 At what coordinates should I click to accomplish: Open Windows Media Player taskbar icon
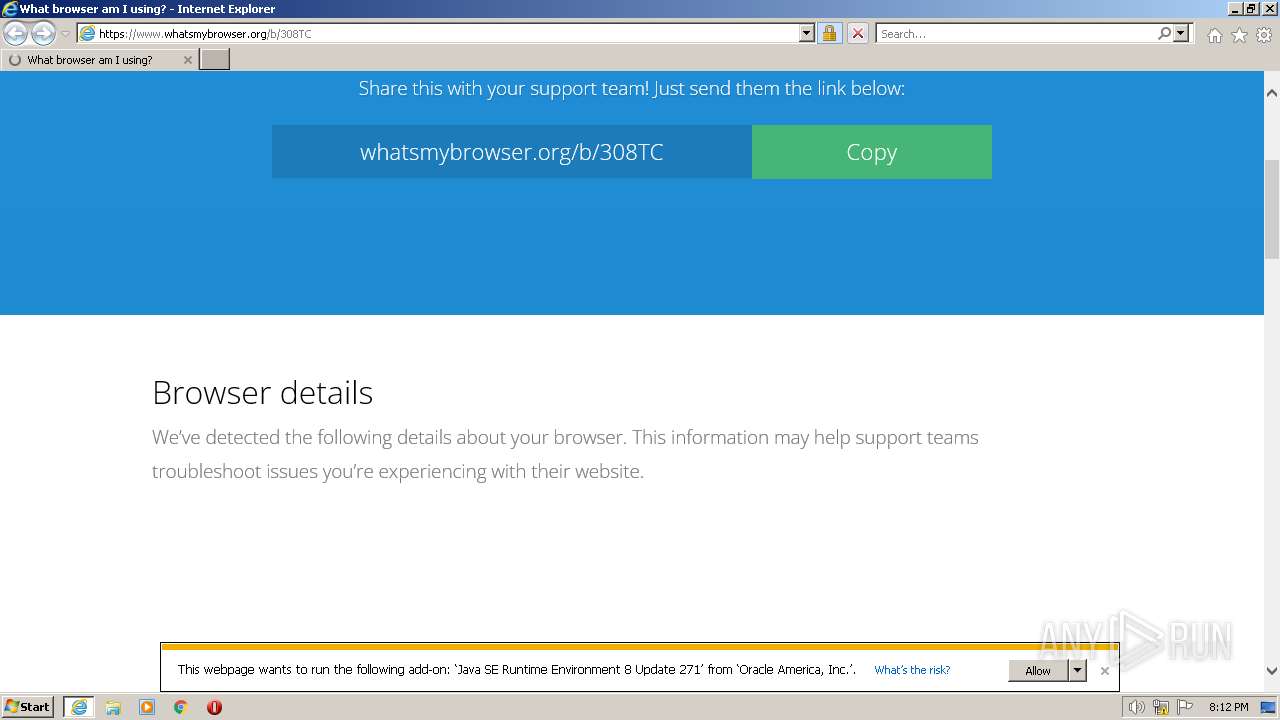tap(147, 707)
